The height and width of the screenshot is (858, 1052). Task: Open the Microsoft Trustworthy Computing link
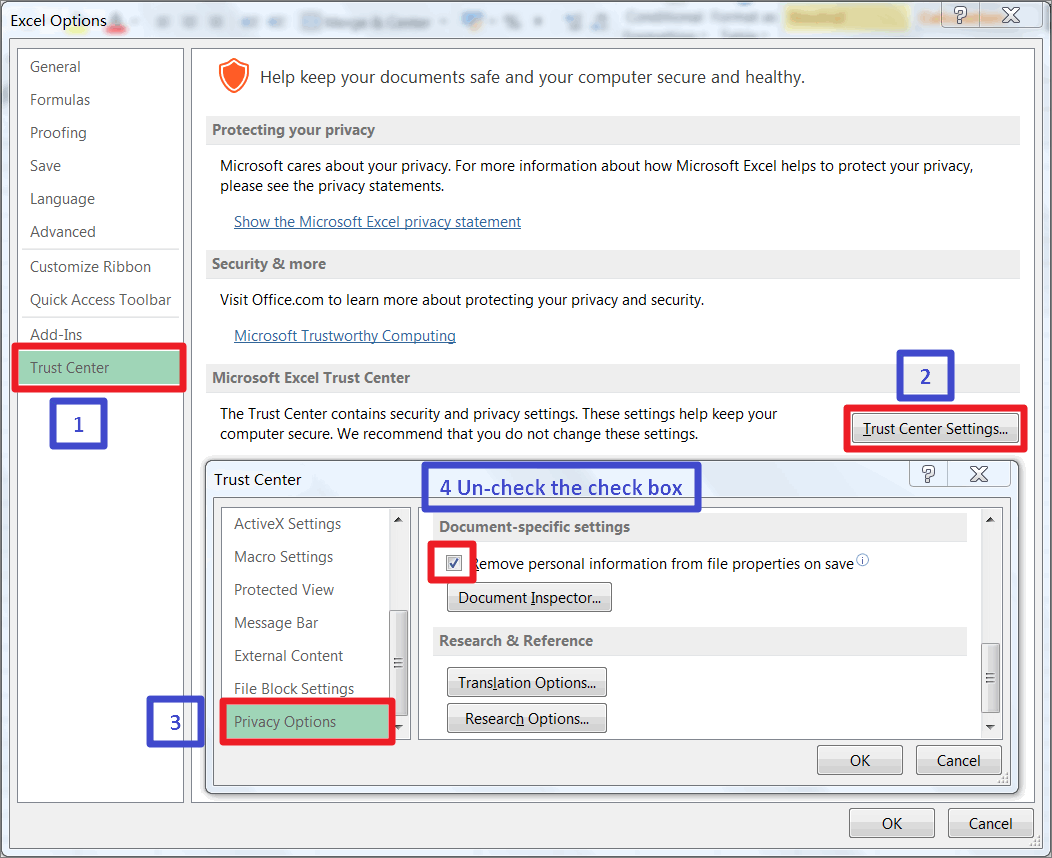[x=344, y=335]
